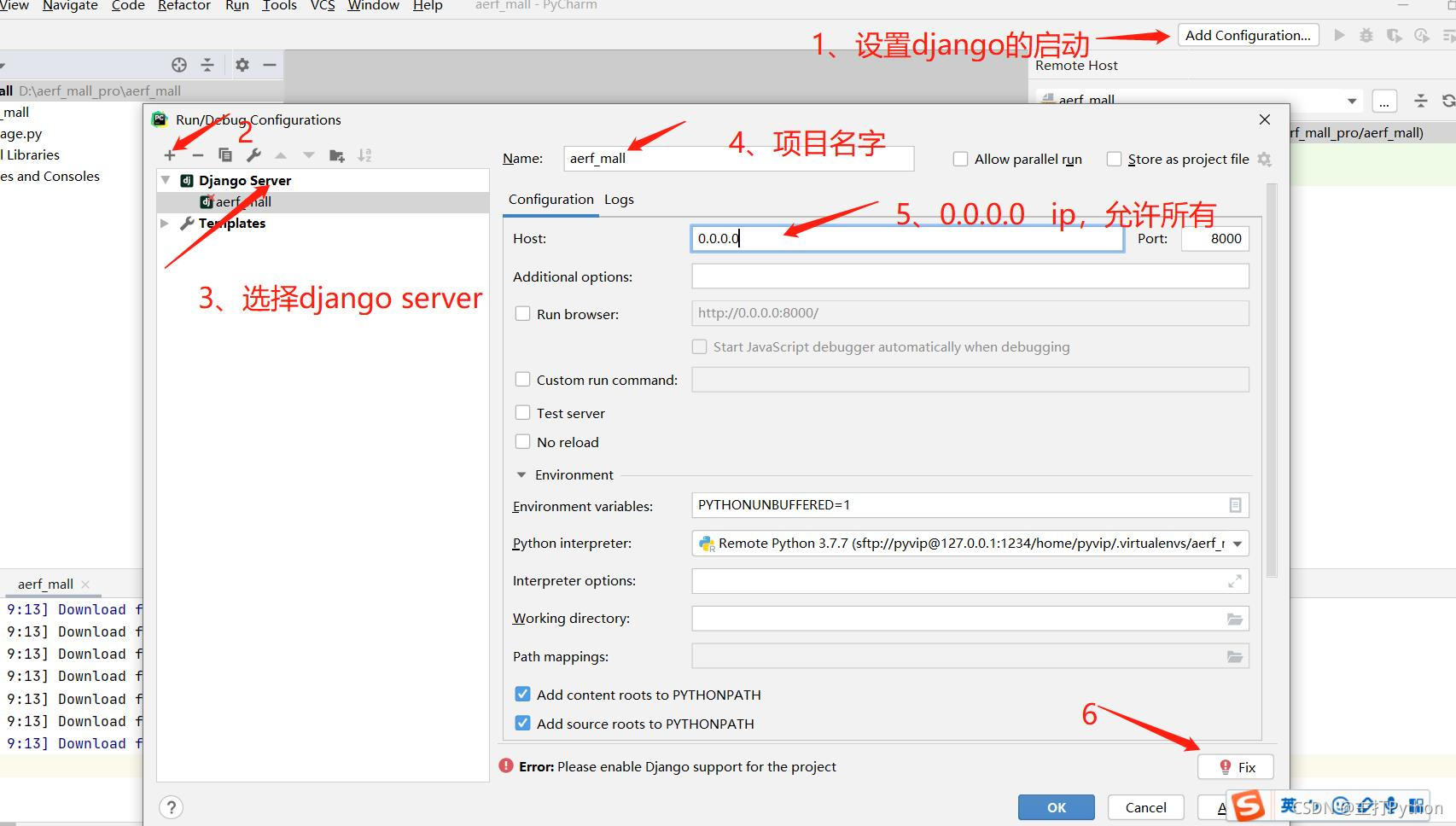1456x826 pixels.
Task: Click Sogou input method tray icon
Action: point(1248,806)
